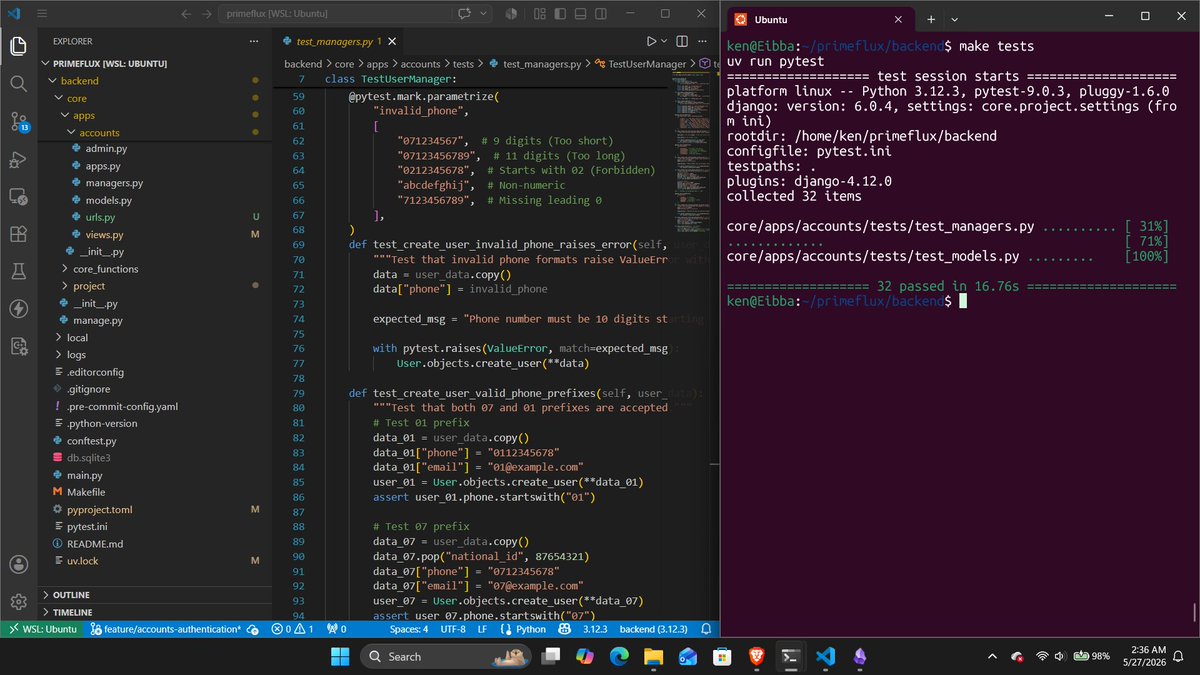Click the feature/accounts-authentication branch
Image resolution: width=1200 pixels, height=675 pixels.
tap(166, 629)
